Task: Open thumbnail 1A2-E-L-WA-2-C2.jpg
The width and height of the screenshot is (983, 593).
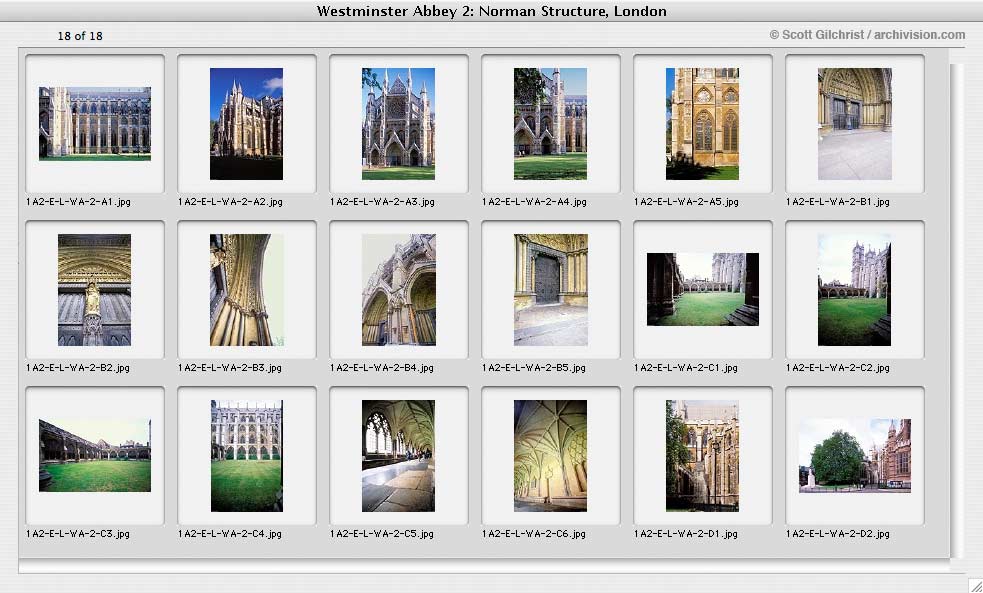Action: (x=854, y=290)
